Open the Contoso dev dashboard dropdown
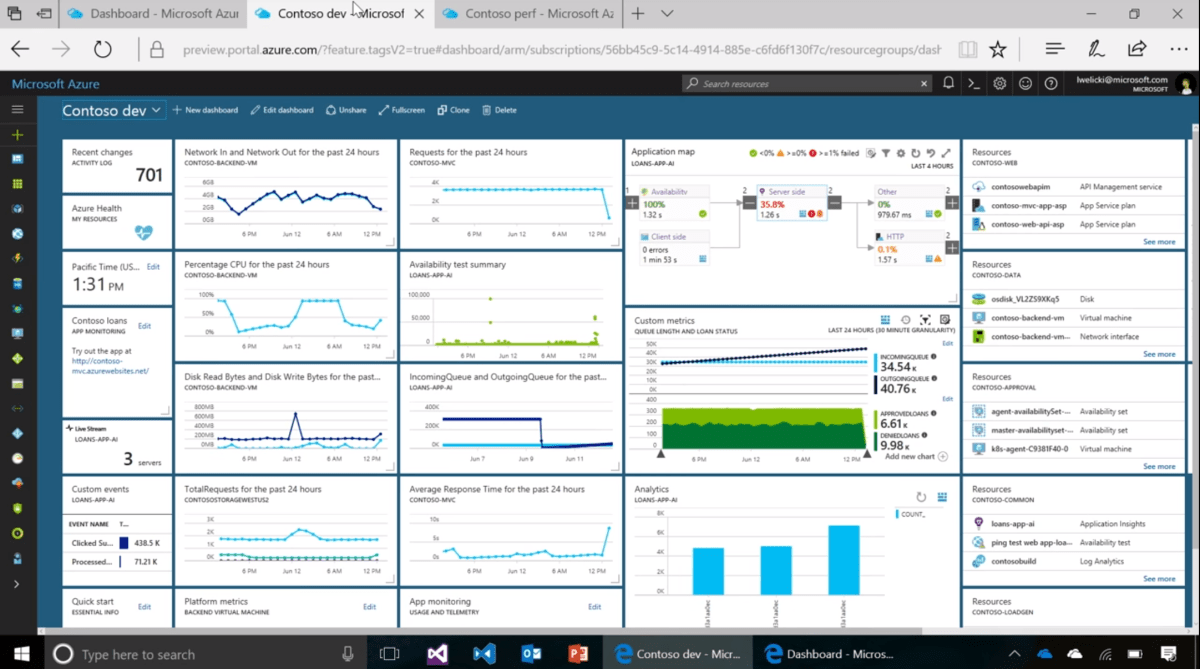Viewport: 1200px width, 669px height. [x=112, y=110]
